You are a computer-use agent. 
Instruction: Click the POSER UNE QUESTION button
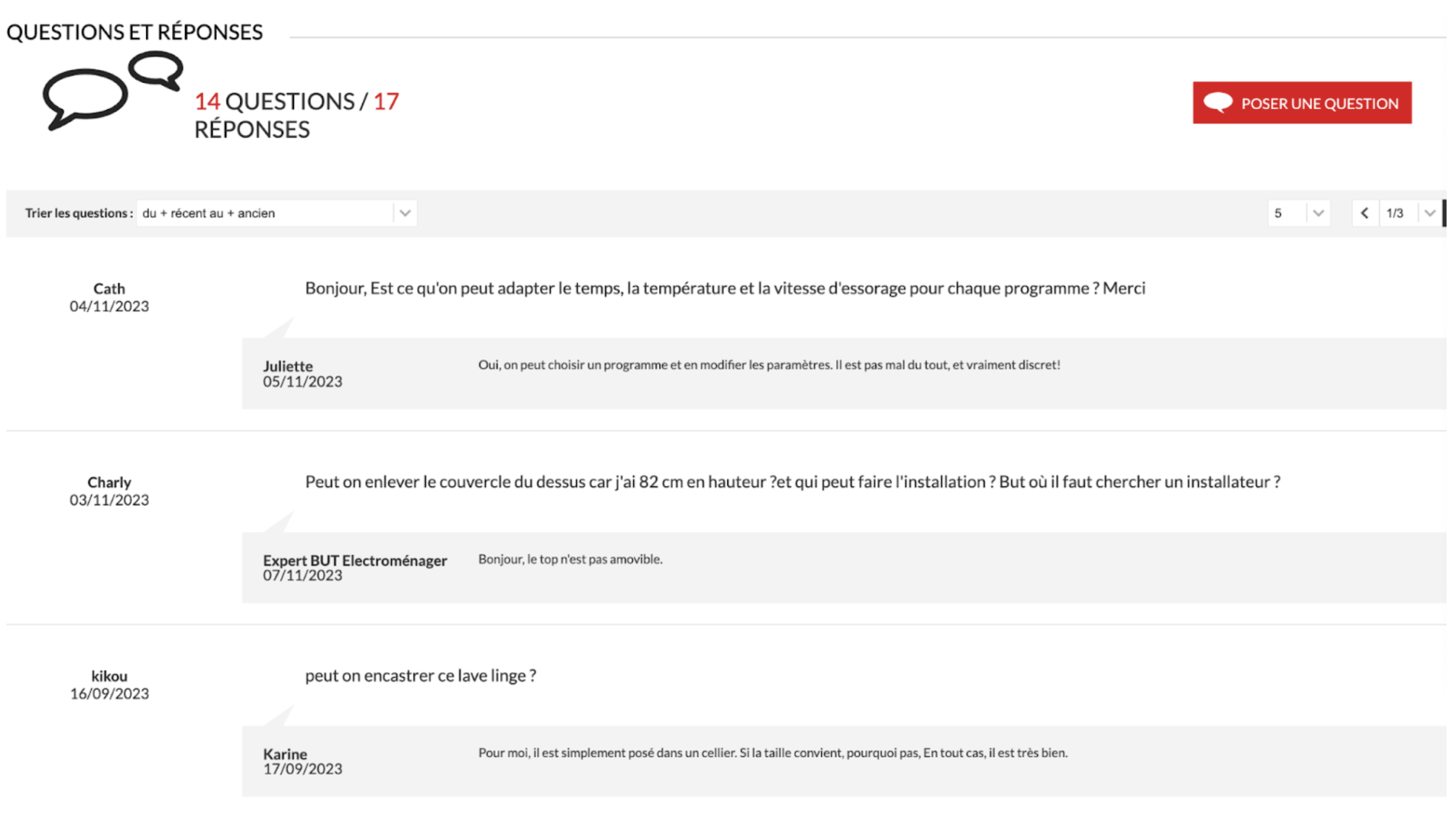pos(1301,103)
